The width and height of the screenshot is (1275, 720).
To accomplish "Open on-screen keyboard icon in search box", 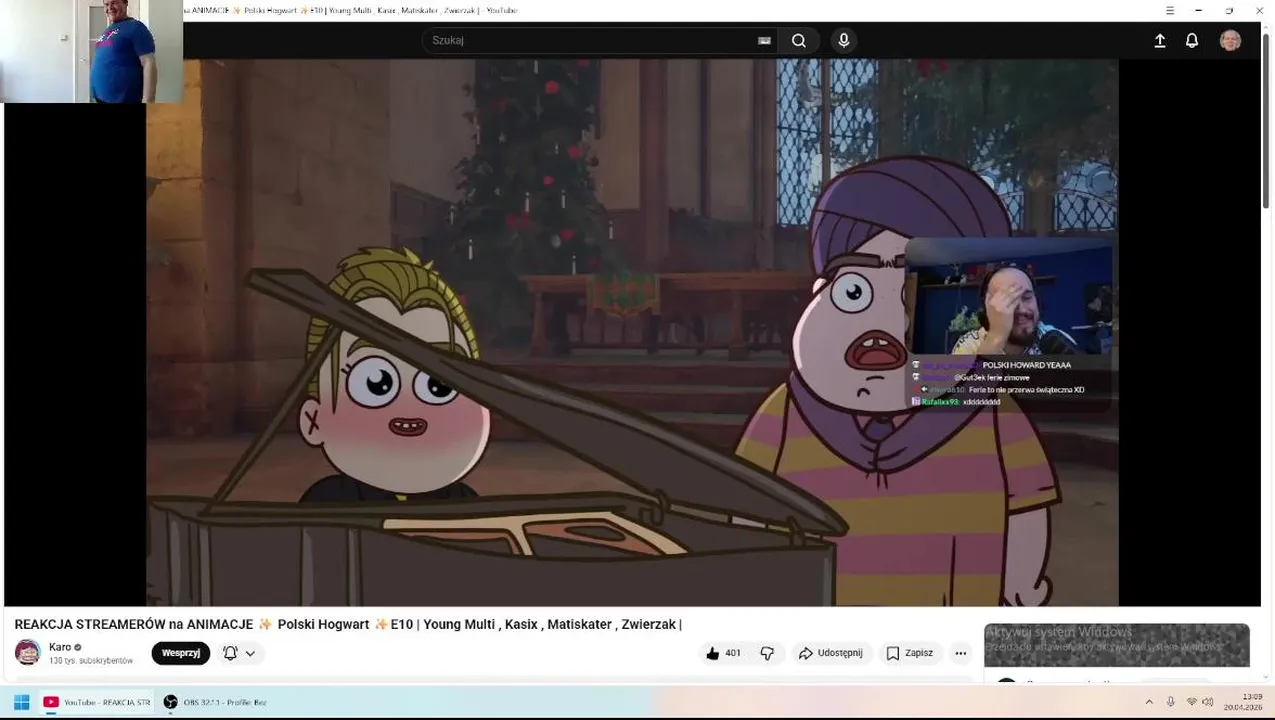I will pos(764,41).
